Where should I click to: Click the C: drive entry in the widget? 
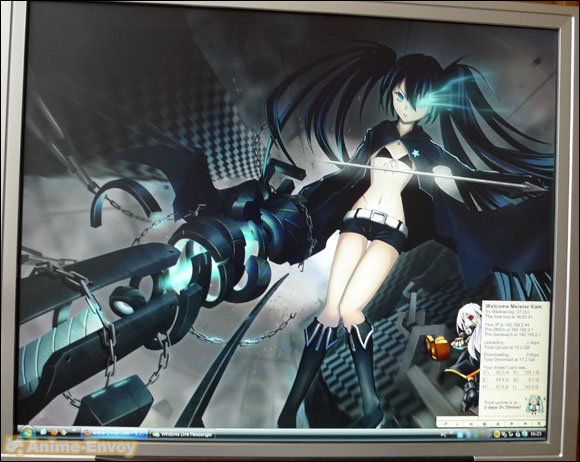point(496,372)
